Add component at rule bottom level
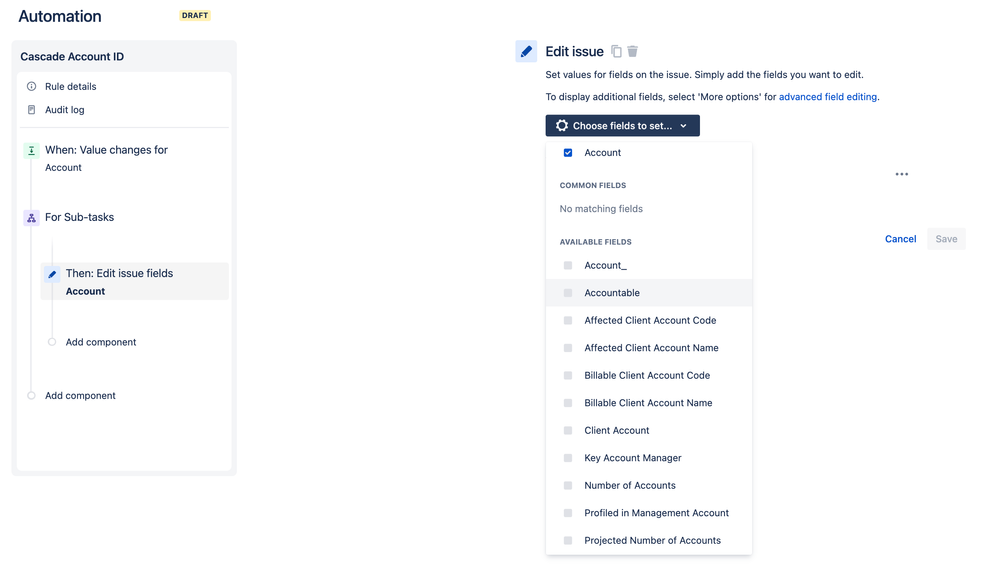Viewport: 998px width, 574px height. (80, 396)
